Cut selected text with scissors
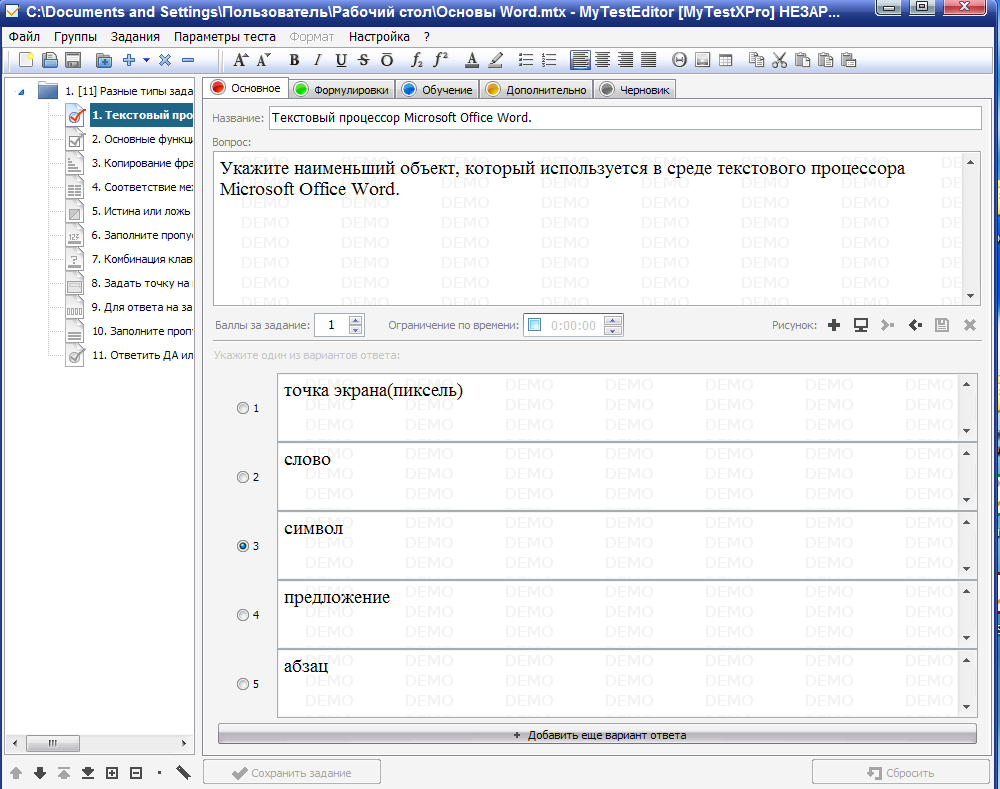This screenshot has width=1000, height=789. (779, 61)
